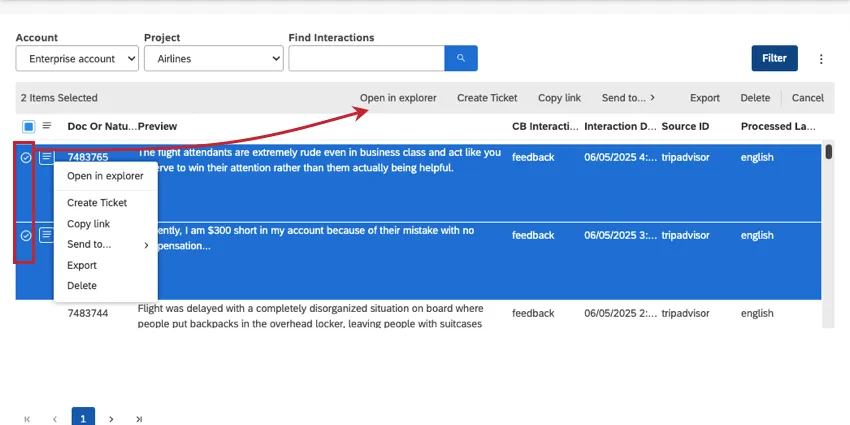The image size is (850, 425).
Task: Click Open in explorer in the toolbar
Action: (398, 98)
